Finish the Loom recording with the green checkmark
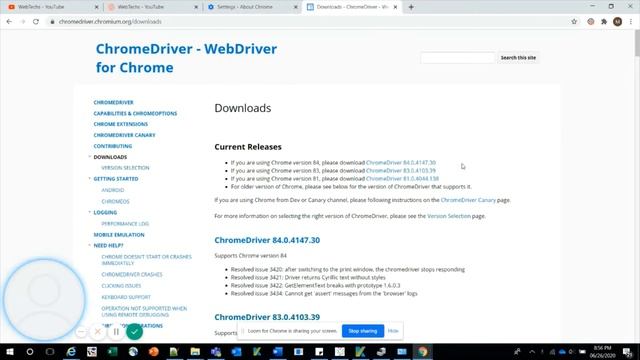Viewport: 640px width, 360px height. coord(134,332)
